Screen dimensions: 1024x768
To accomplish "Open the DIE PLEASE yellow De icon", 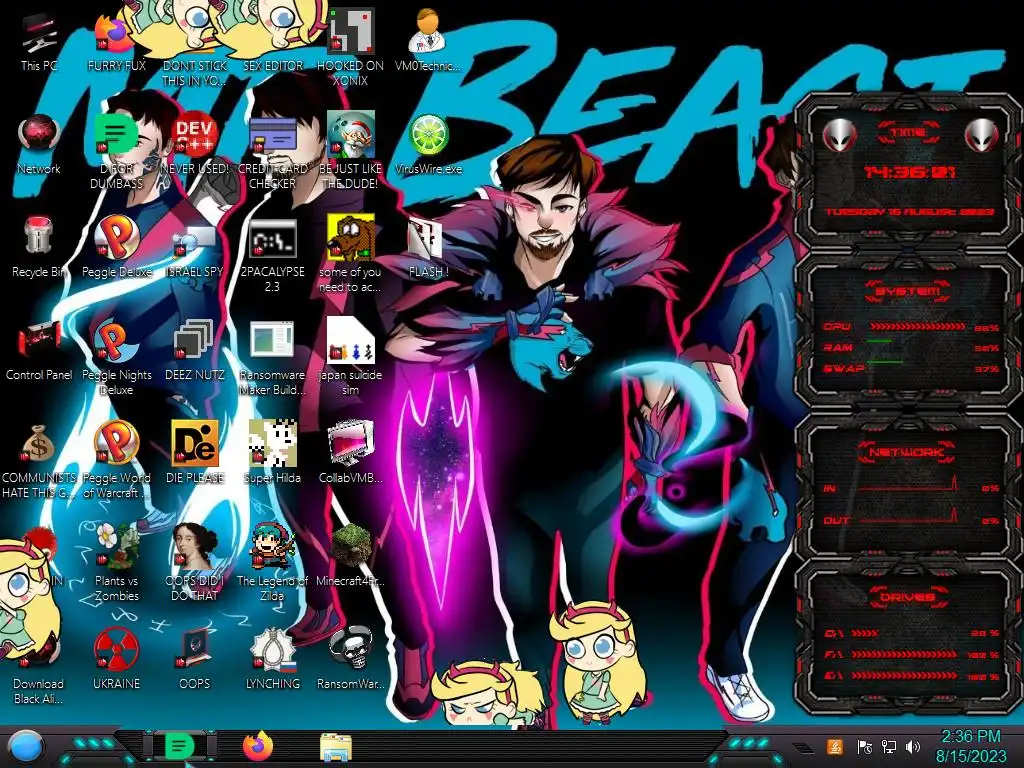I will pyautogui.click(x=194, y=443).
